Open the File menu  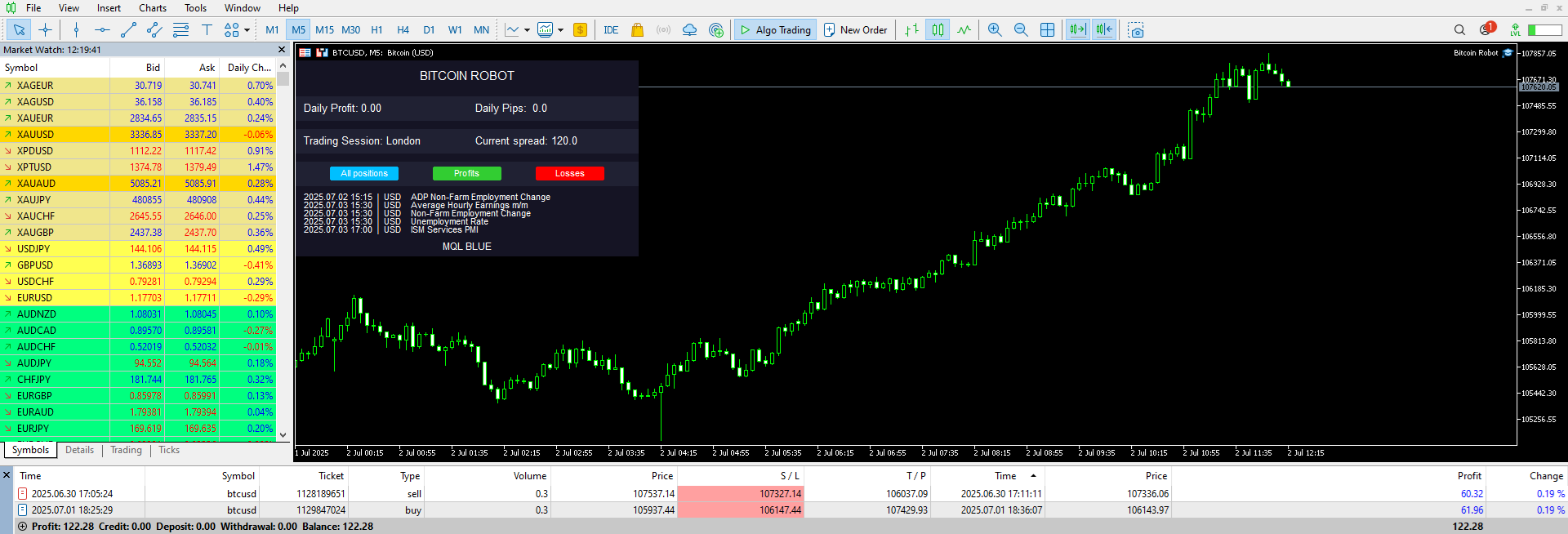click(33, 8)
